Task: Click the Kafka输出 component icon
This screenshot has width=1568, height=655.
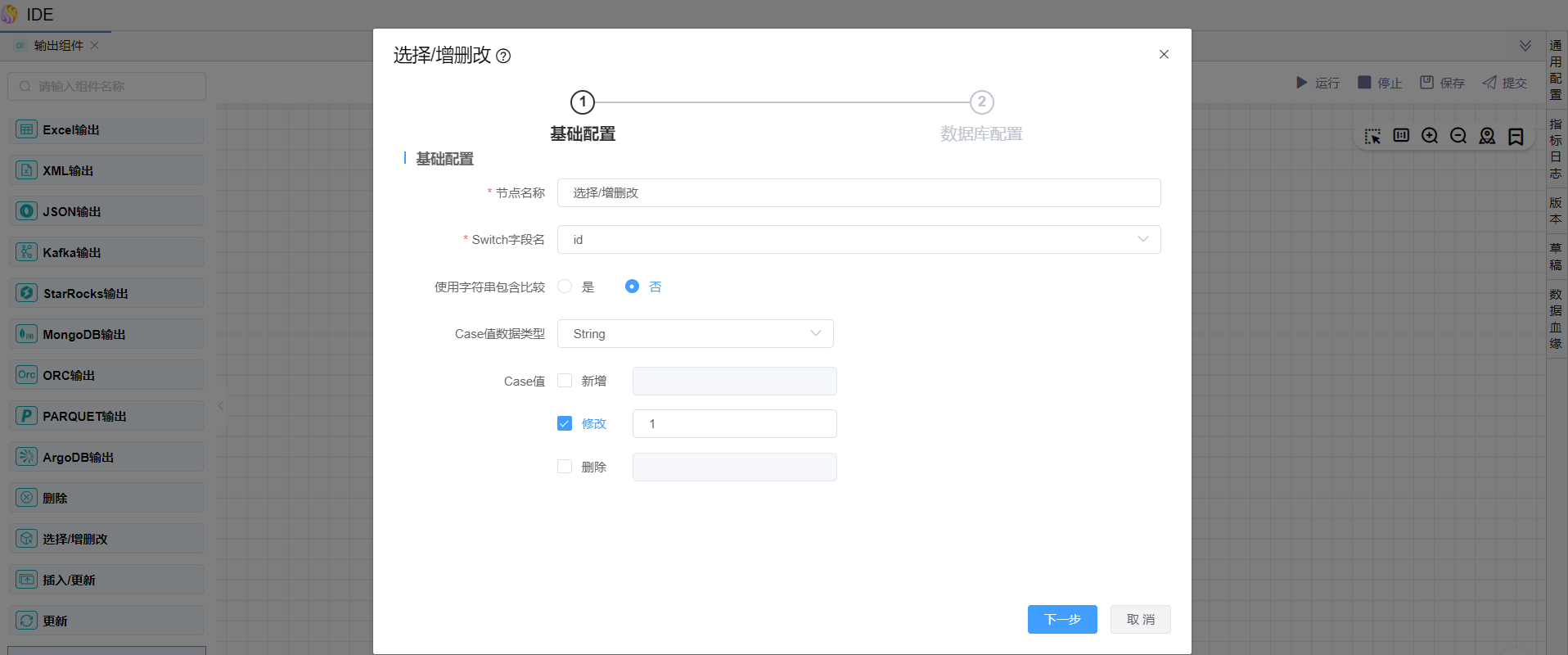Action: click(27, 252)
